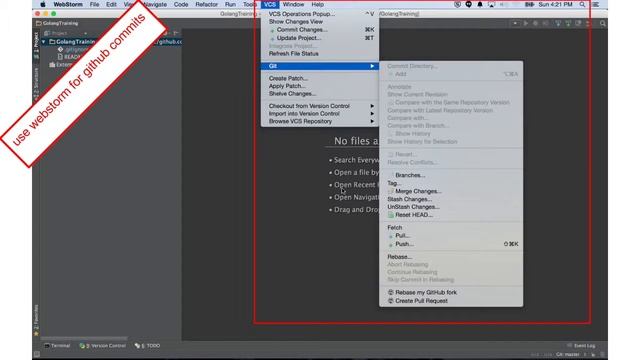The image size is (640, 360).
Task: Open the Terminal tool window
Action: coord(57,346)
